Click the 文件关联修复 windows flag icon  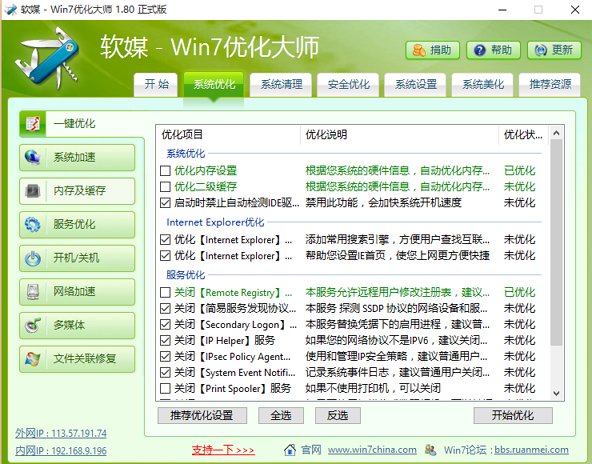coord(33,359)
